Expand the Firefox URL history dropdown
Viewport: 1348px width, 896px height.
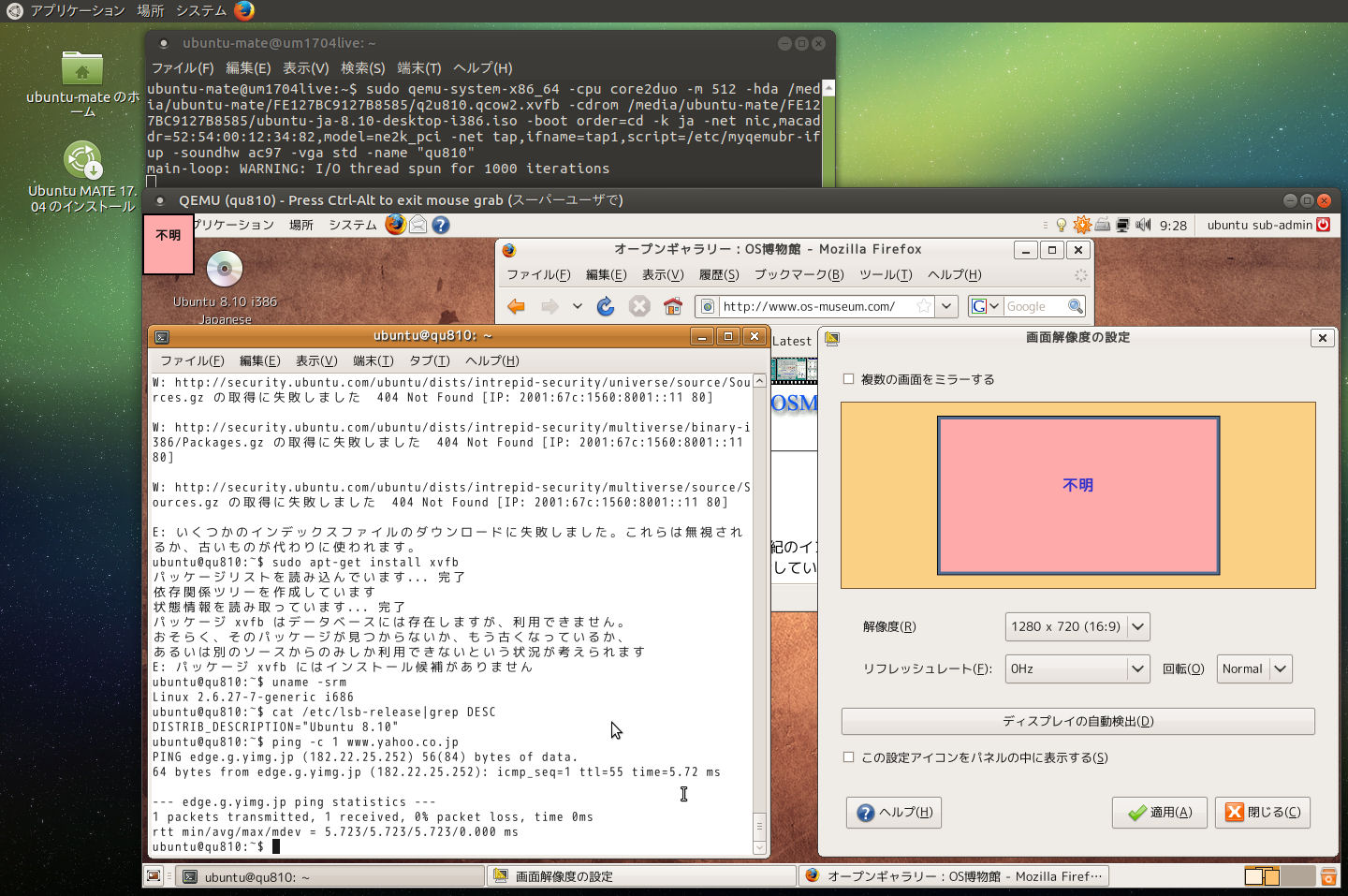[x=946, y=306]
